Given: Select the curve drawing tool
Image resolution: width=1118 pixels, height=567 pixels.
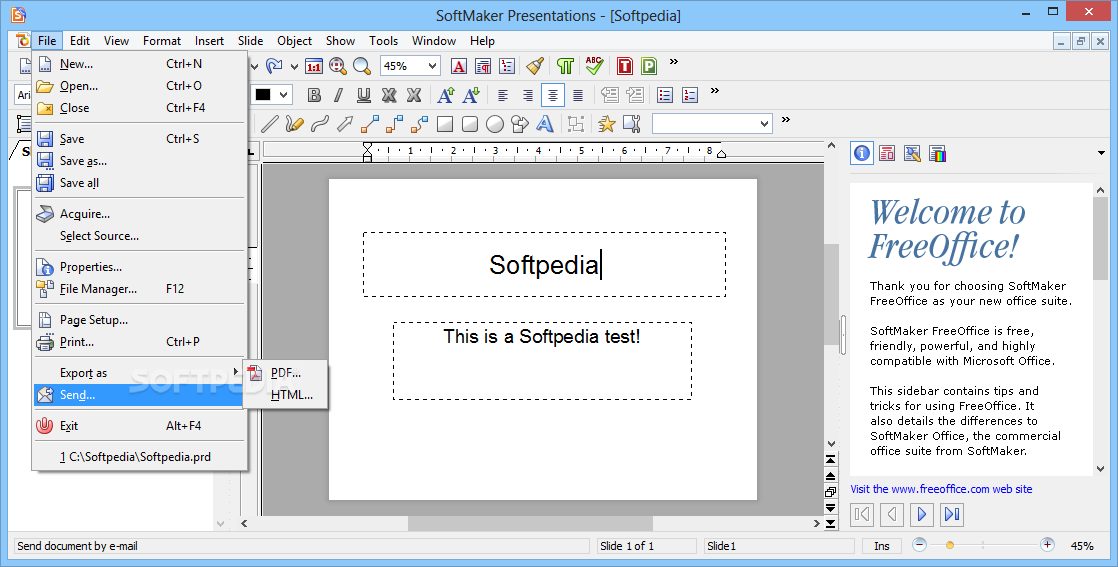Looking at the screenshot, I should point(320,124).
